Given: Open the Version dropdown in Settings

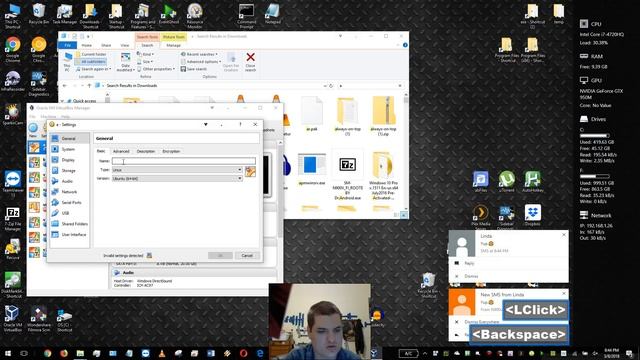Looking at the screenshot, I should tap(178, 179).
